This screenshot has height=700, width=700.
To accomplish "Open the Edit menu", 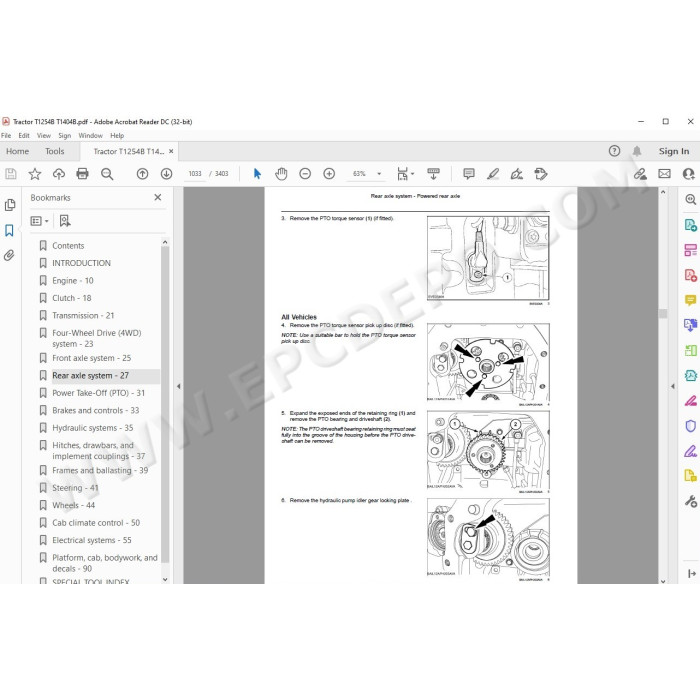I will click(24, 135).
